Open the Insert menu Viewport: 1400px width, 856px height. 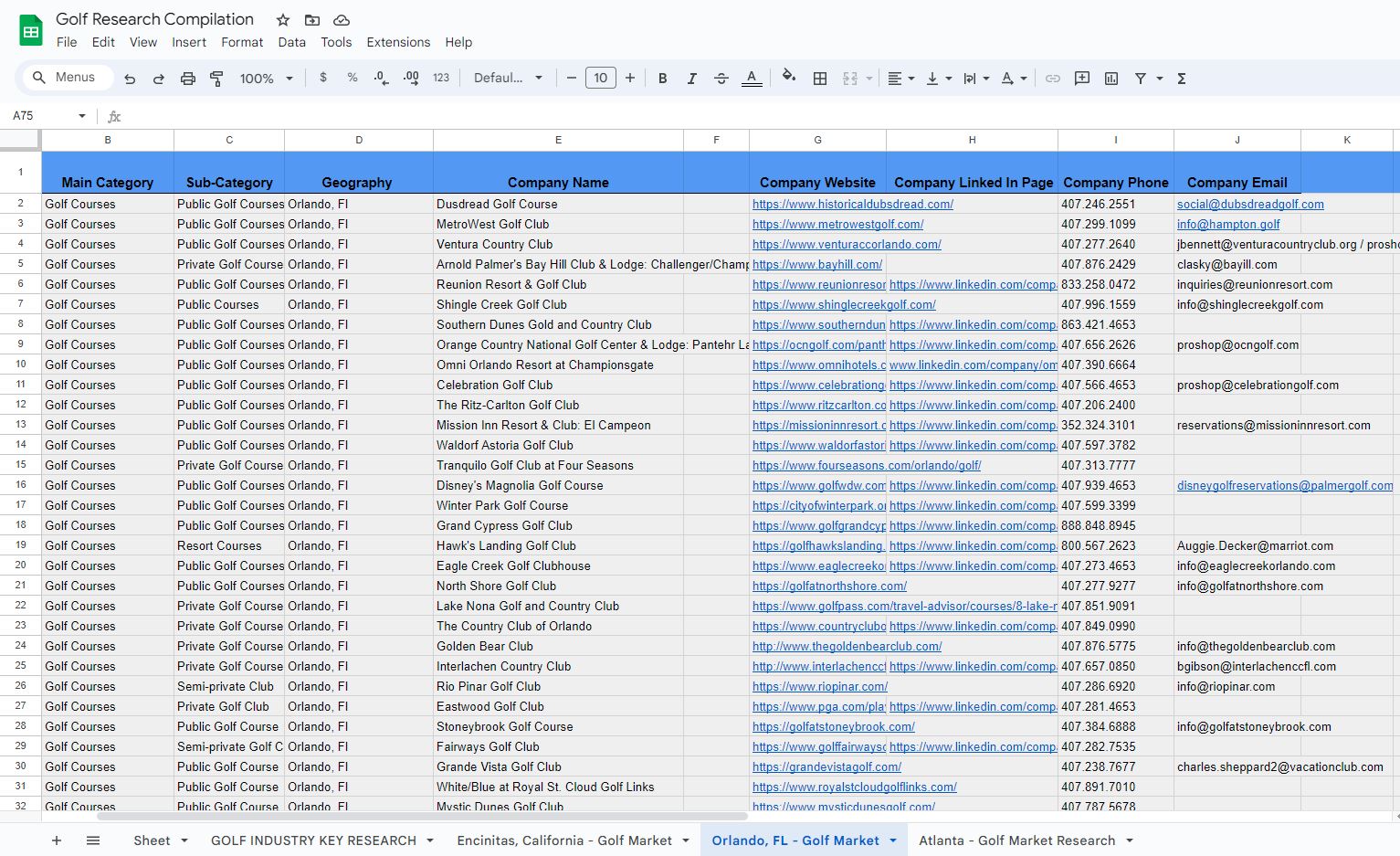click(x=189, y=42)
